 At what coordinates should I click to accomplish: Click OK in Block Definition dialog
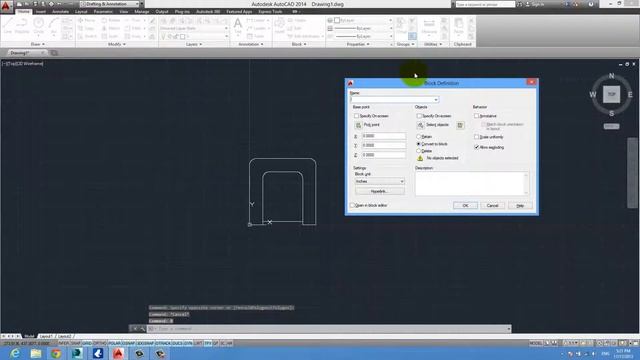(x=465, y=205)
